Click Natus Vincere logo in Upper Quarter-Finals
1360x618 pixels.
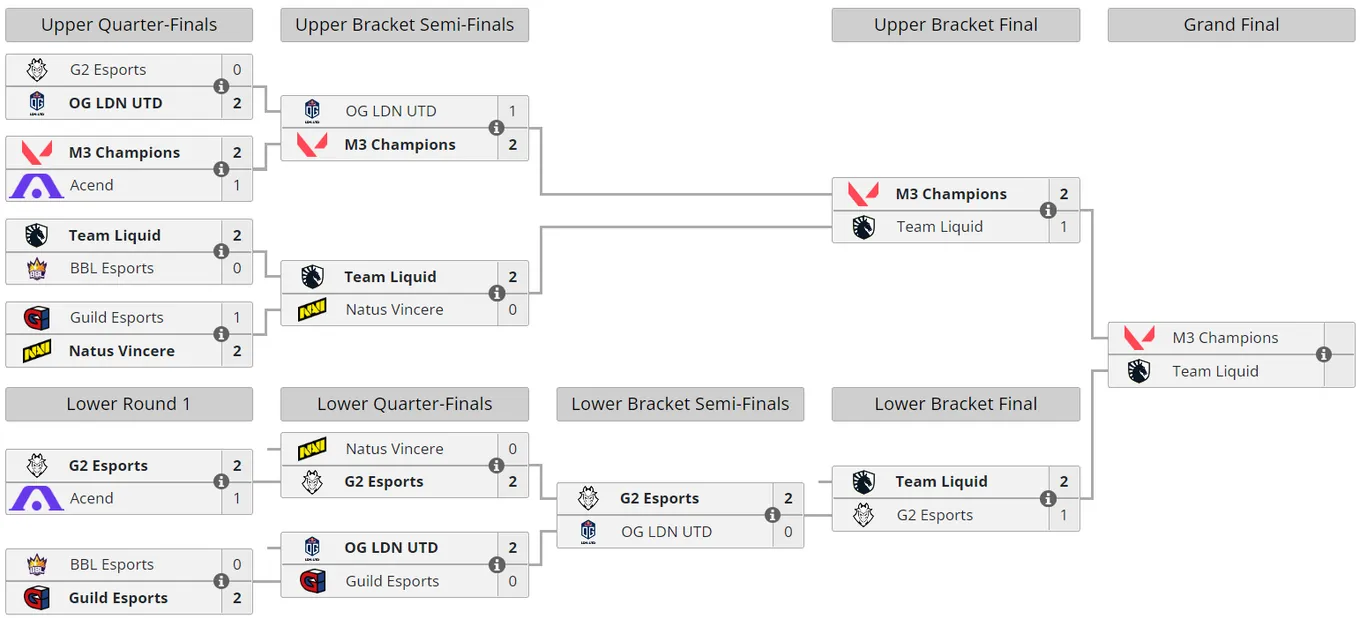pos(37,351)
